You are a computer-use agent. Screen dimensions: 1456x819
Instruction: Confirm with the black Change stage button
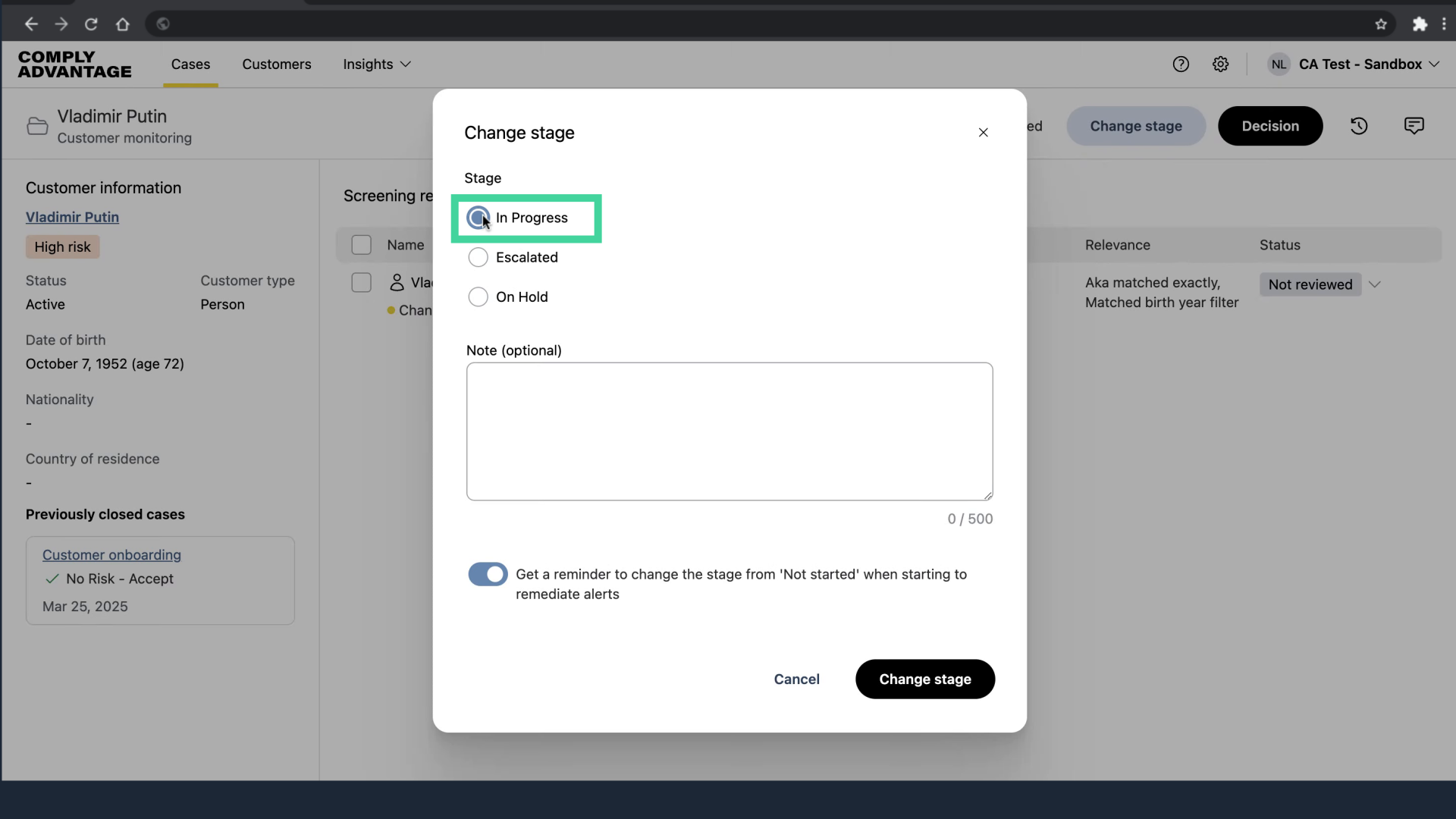[924, 679]
